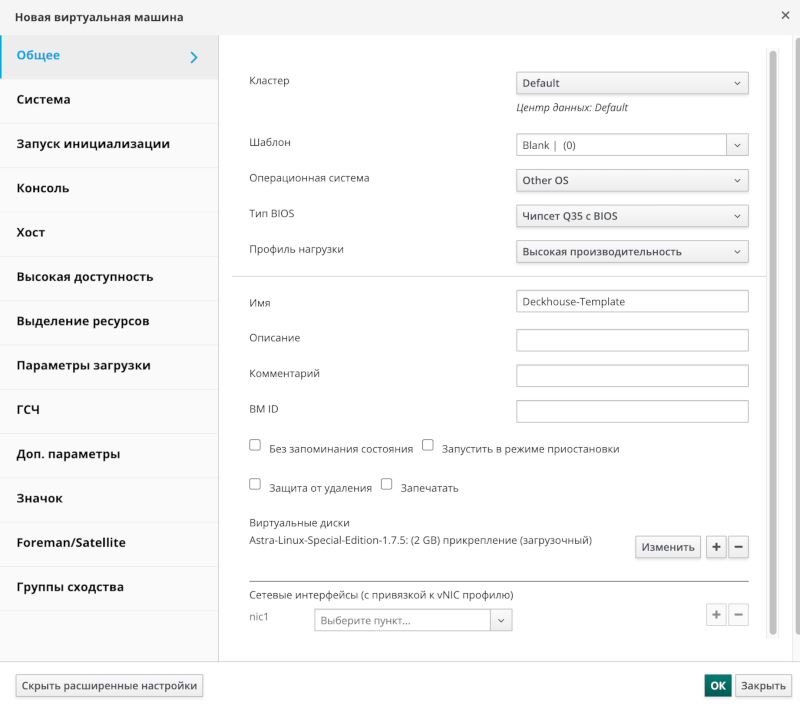Screen dimensions: 800x709
Task: Toggle the 'Защита от удаления' checkbox
Action: click(255, 484)
